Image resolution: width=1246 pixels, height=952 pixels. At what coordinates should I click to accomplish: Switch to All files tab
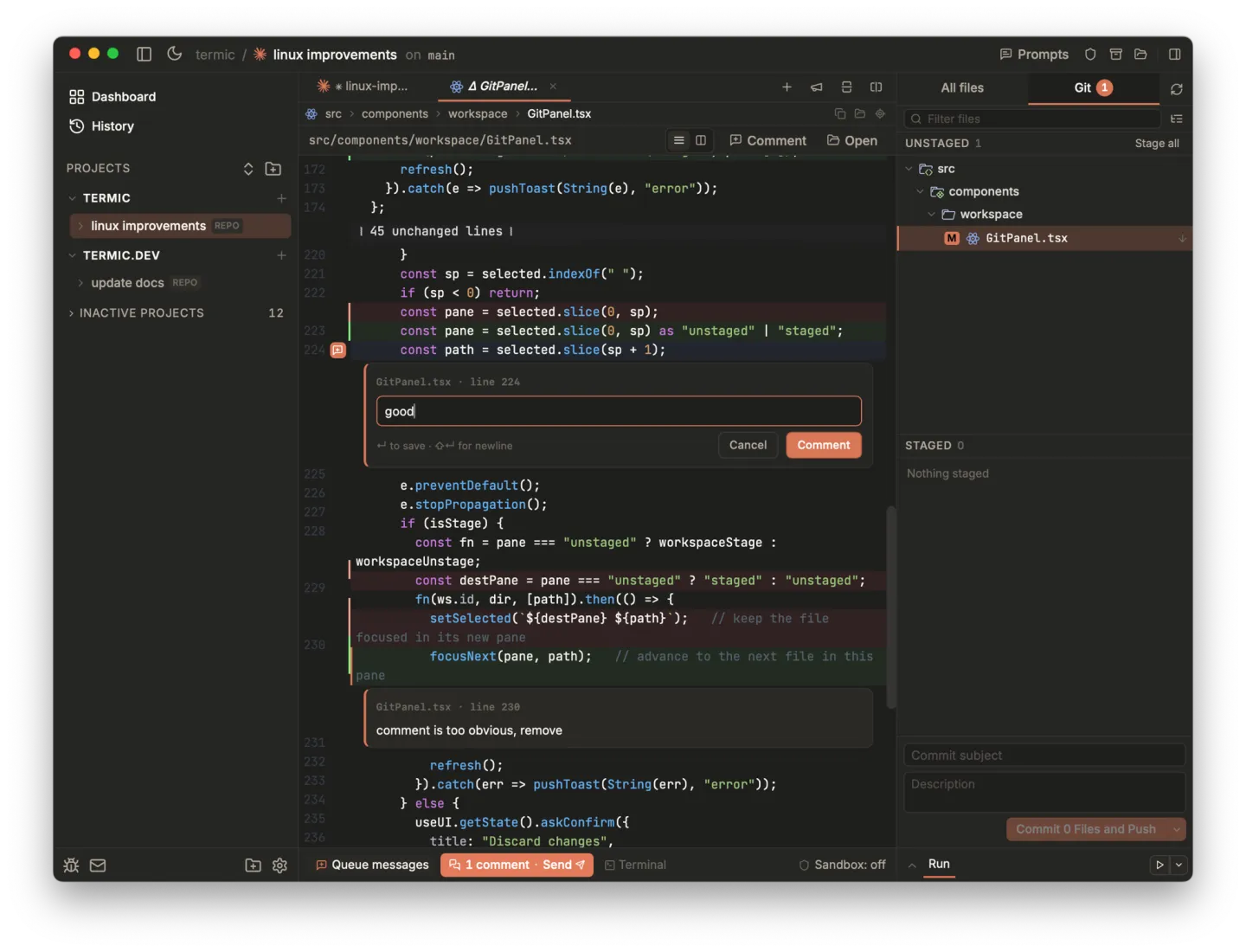coord(962,88)
